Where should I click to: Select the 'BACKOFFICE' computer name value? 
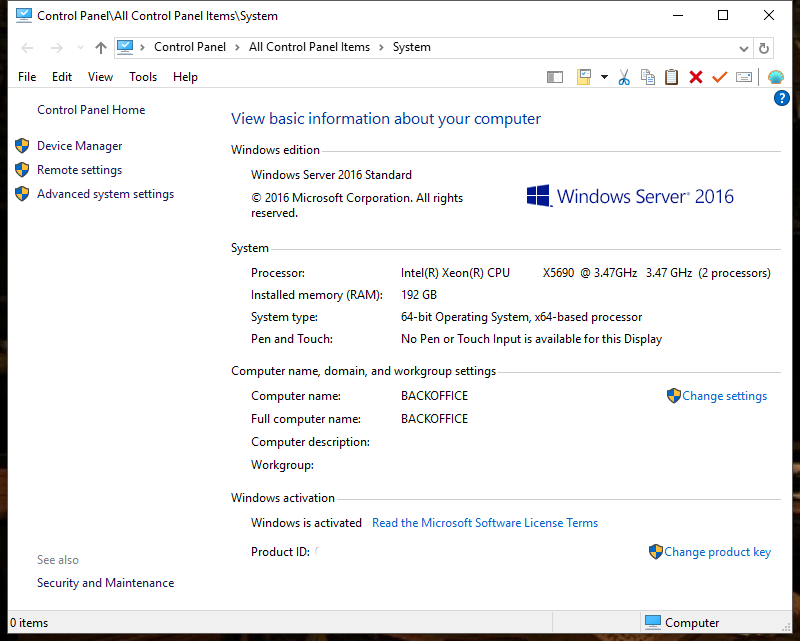point(434,396)
